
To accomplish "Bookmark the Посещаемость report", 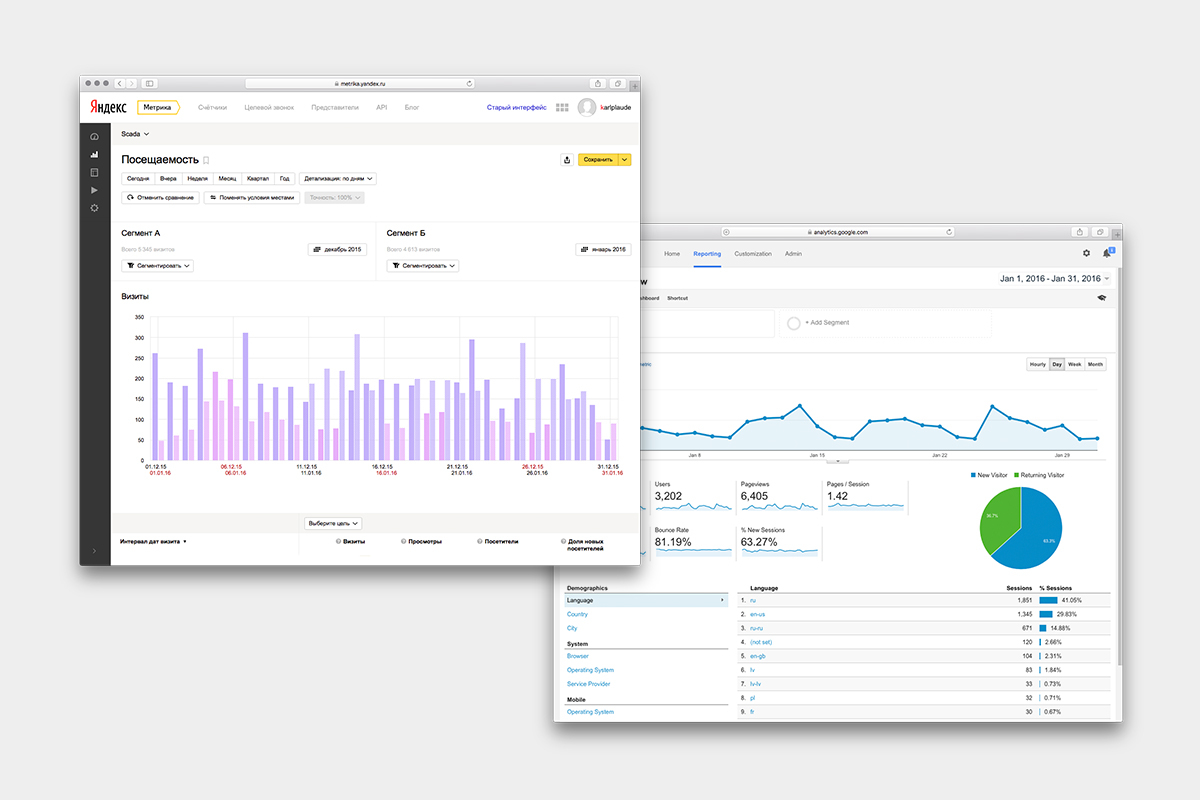I will pos(207,160).
